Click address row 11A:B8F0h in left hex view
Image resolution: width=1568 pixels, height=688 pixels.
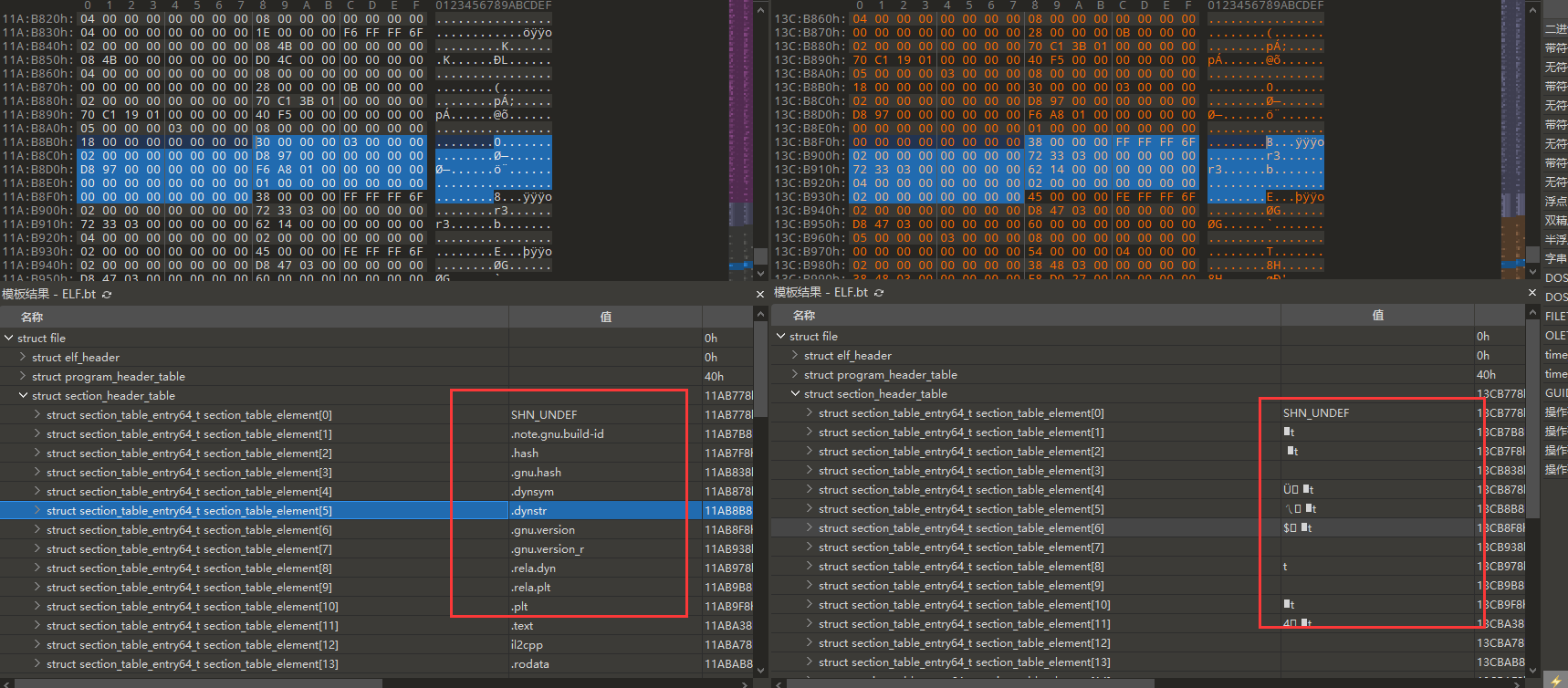click(x=37, y=197)
